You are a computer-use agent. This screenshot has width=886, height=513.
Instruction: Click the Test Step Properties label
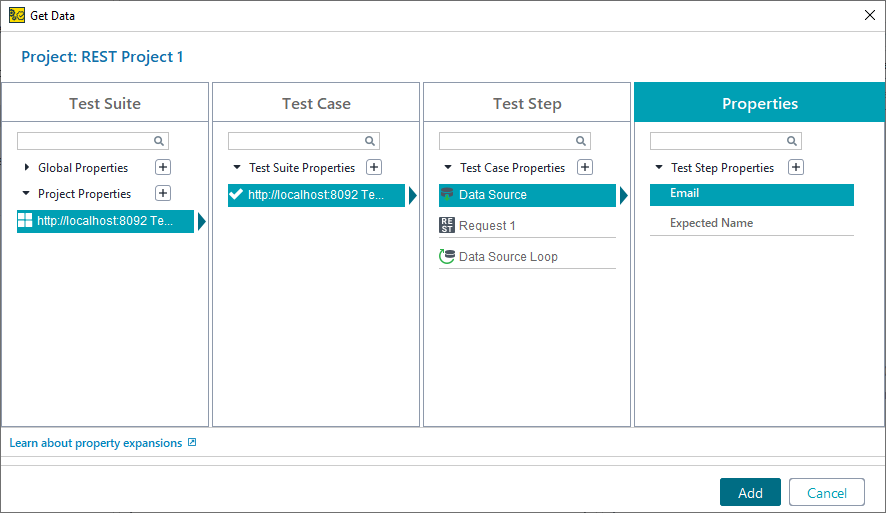[x=722, y=168]
